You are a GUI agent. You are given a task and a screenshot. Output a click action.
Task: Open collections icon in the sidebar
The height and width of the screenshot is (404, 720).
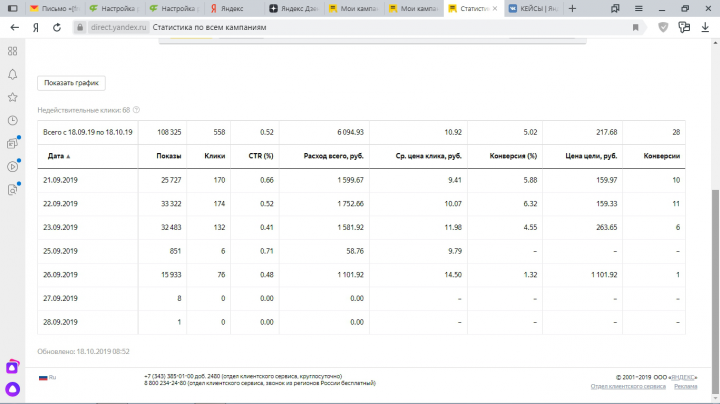[x=12, y=143]
